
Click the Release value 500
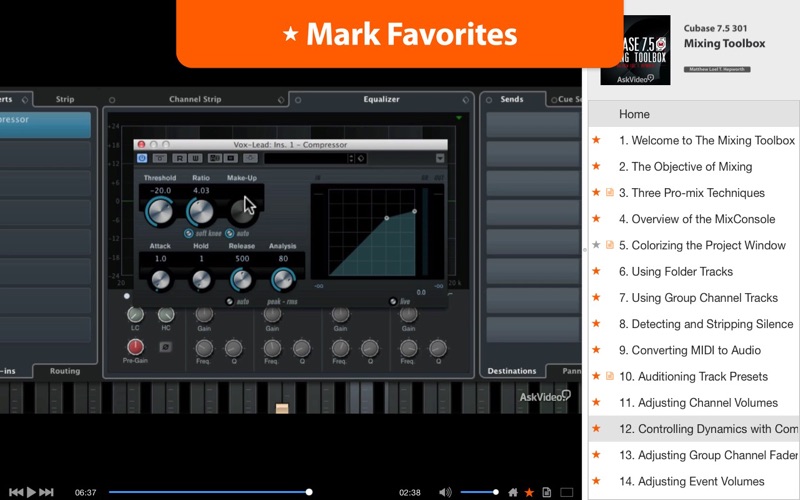coord(242,259)
